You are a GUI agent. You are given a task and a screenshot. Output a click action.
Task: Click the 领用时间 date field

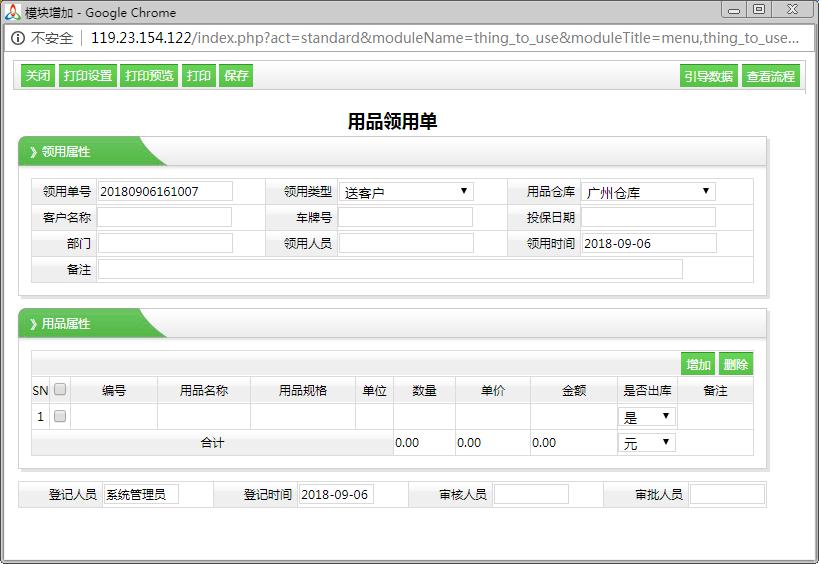[x=649, y=243]
